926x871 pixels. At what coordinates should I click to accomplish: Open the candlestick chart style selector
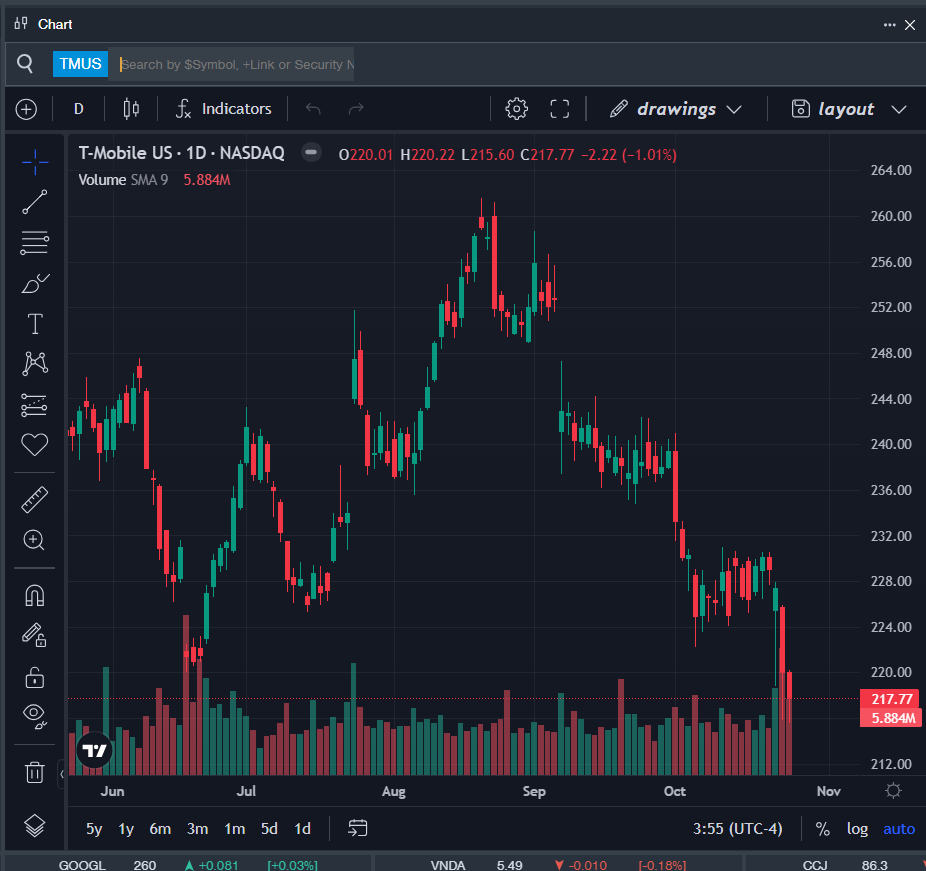click(x=131, y=109)
